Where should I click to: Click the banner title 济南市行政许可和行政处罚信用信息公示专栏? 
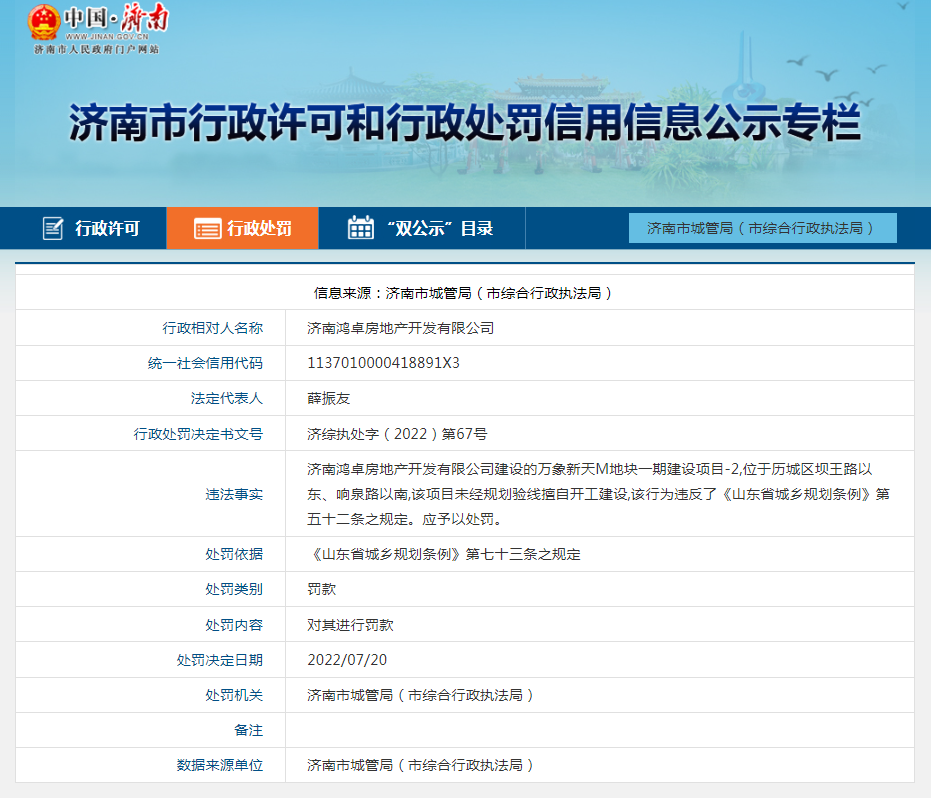pos(465,123)
